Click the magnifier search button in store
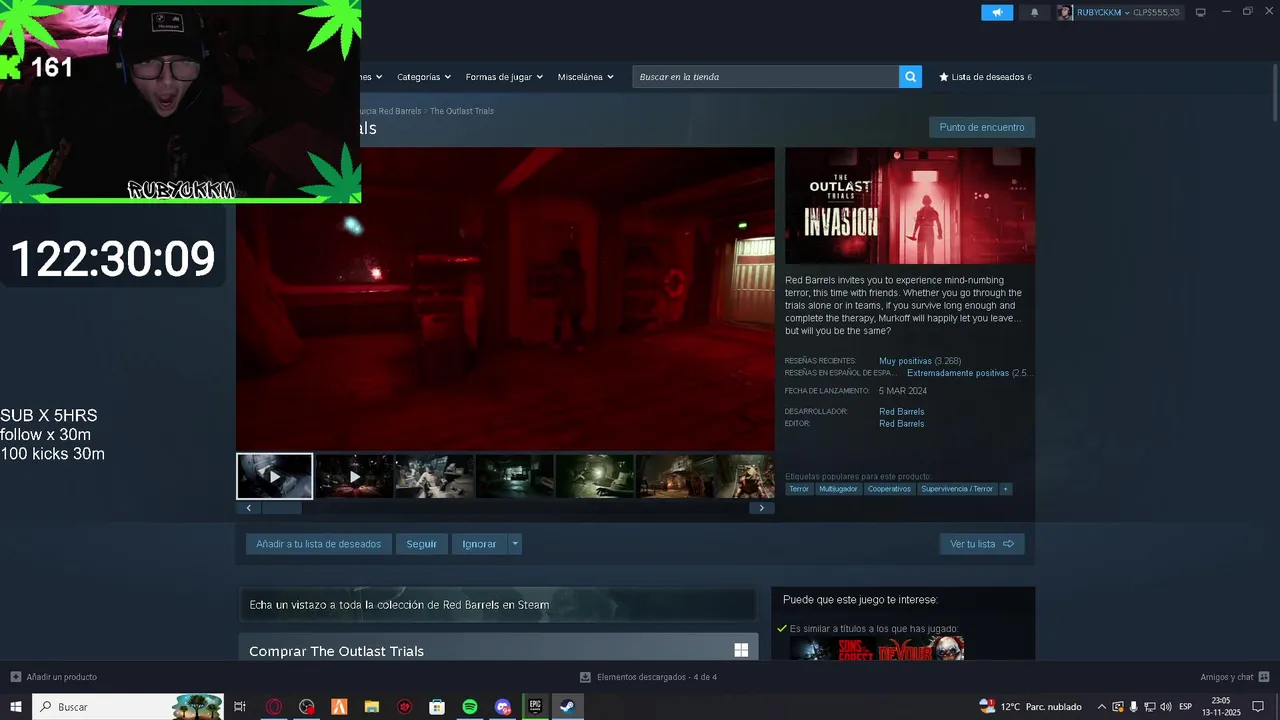This screenshot has width=1280, height=720. (x=910, y=77)
